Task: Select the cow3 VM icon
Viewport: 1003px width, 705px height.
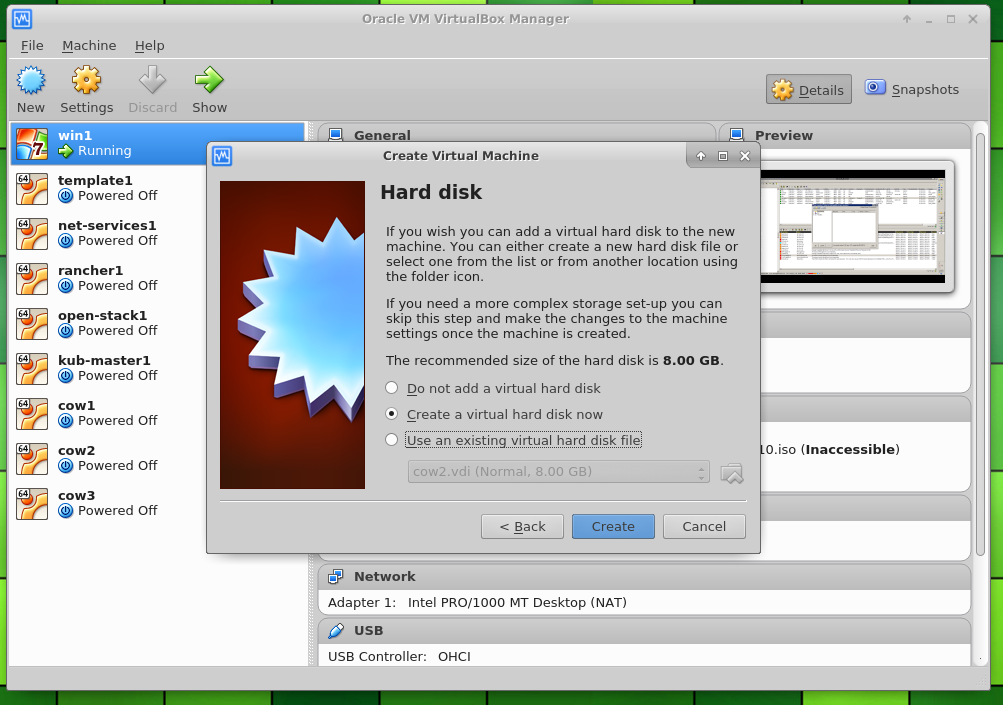Action: (32, 503)
